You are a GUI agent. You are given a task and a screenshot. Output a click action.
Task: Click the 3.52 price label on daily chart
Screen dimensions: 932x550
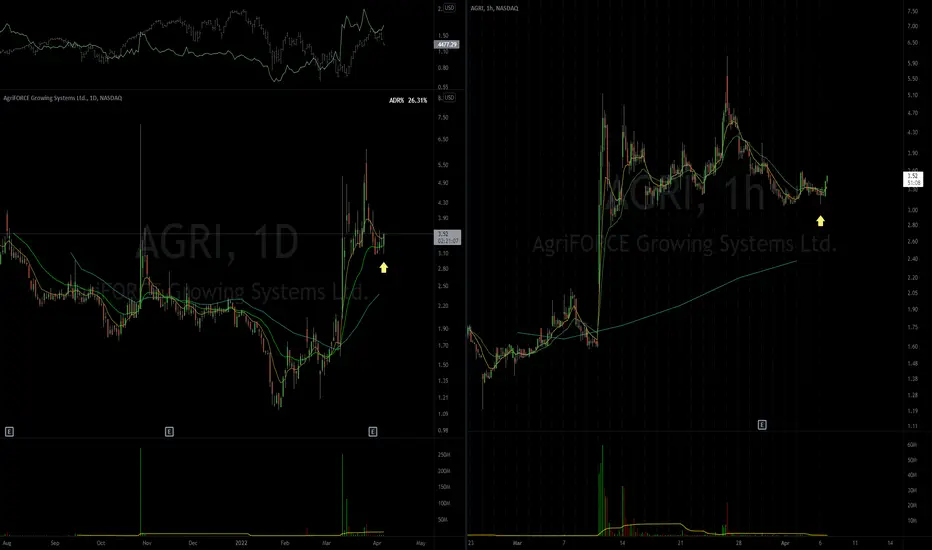click(x=448, y=237)
